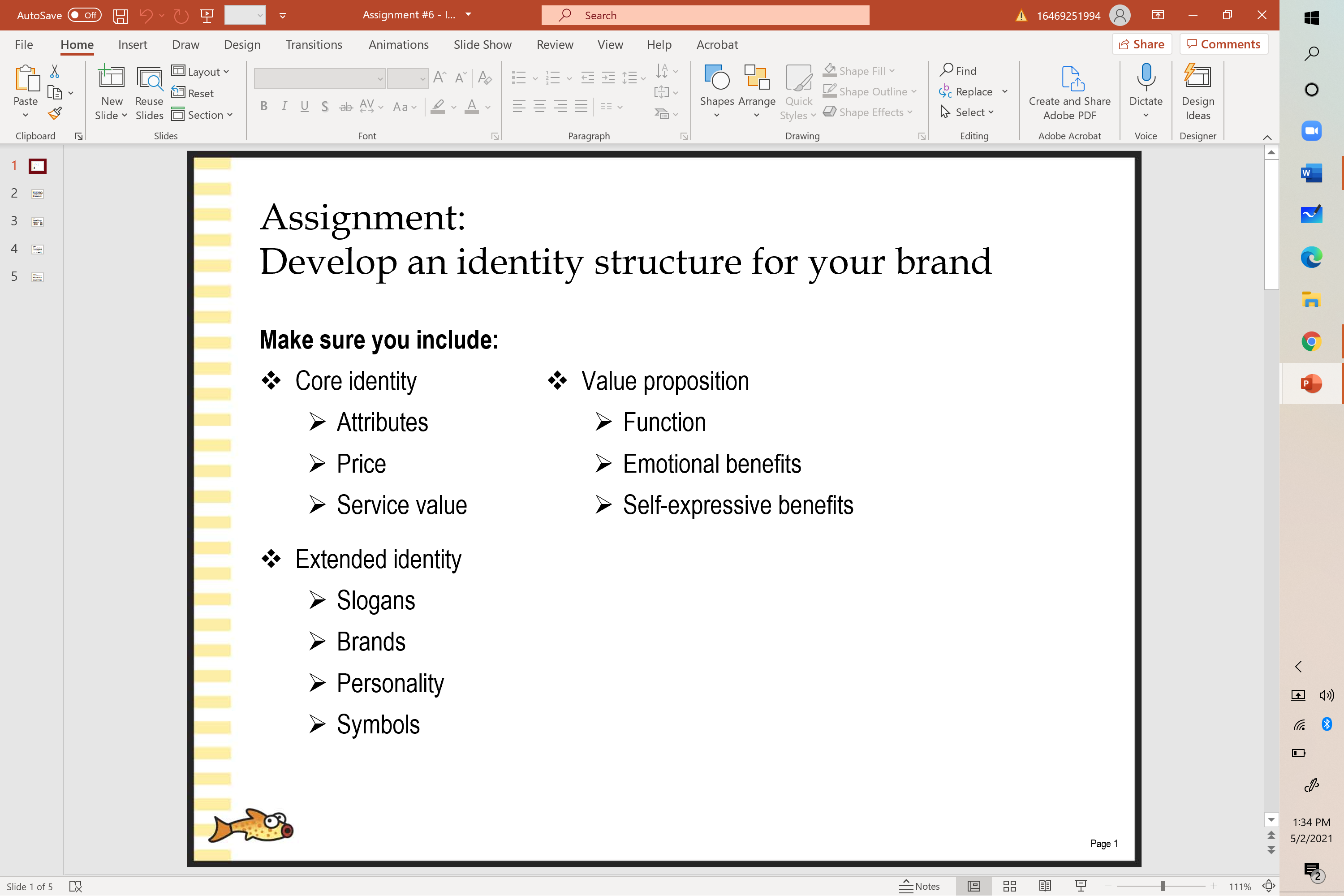Expand the Section dropdown

202,115
